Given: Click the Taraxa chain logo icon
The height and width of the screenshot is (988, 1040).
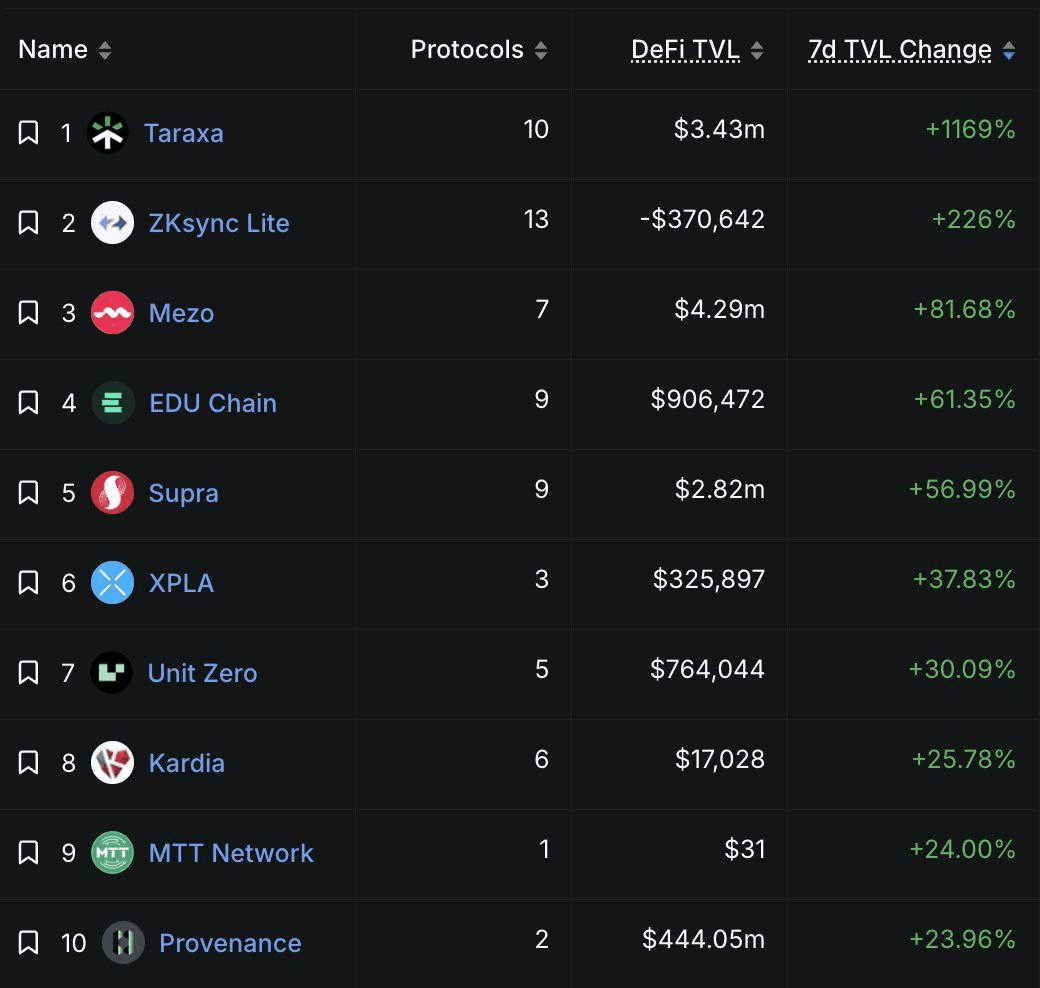Looking at the screenshot, I should (x=108, y=133).
